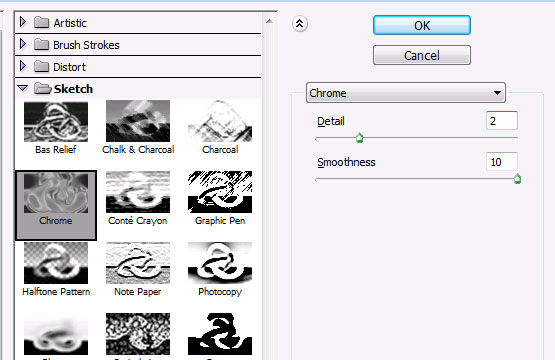Click the Cancel button
The image size is (555, 360).
pyautogui.click(x=422, y=55)
